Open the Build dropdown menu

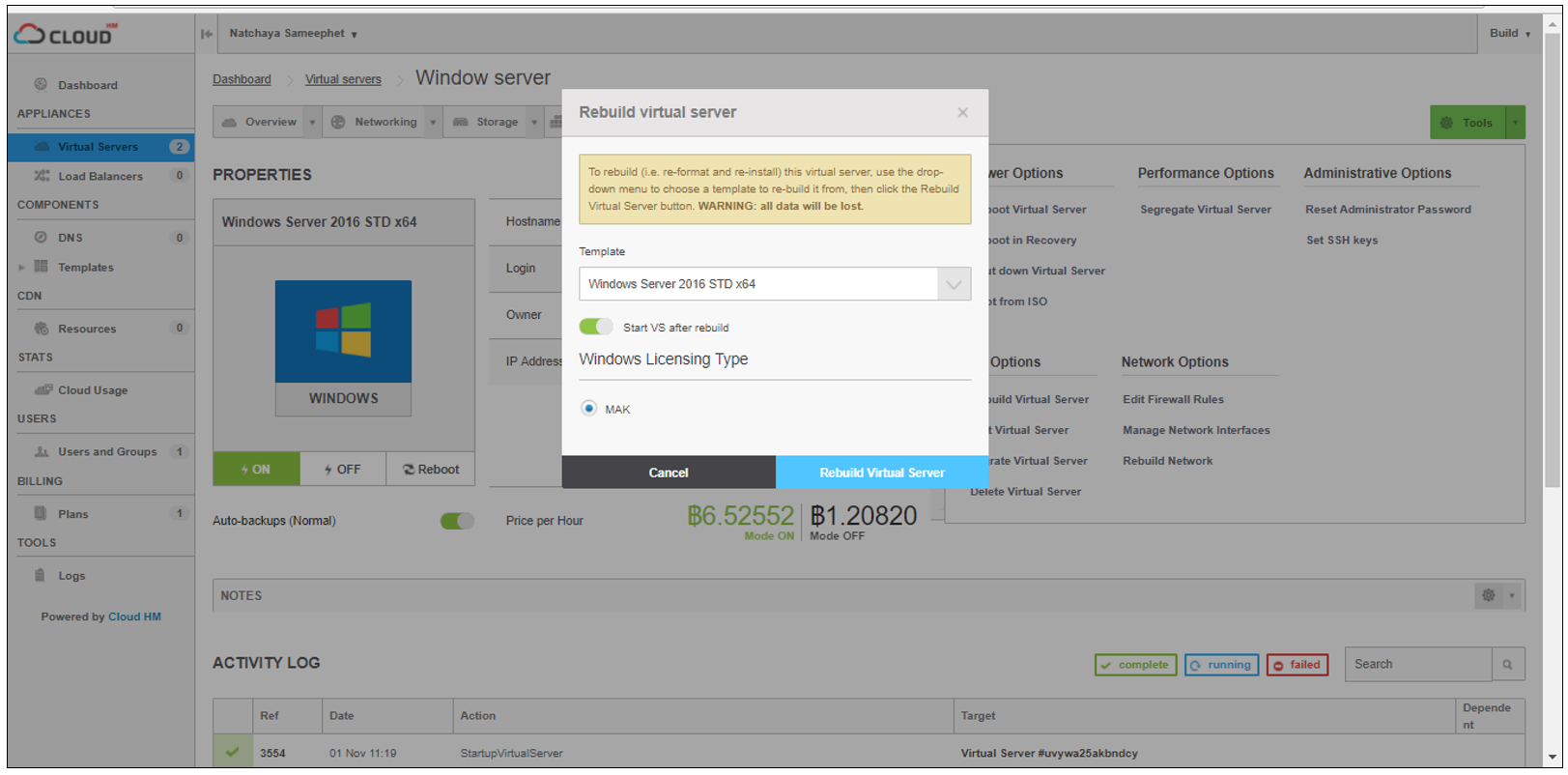[x=1509, y=34]
